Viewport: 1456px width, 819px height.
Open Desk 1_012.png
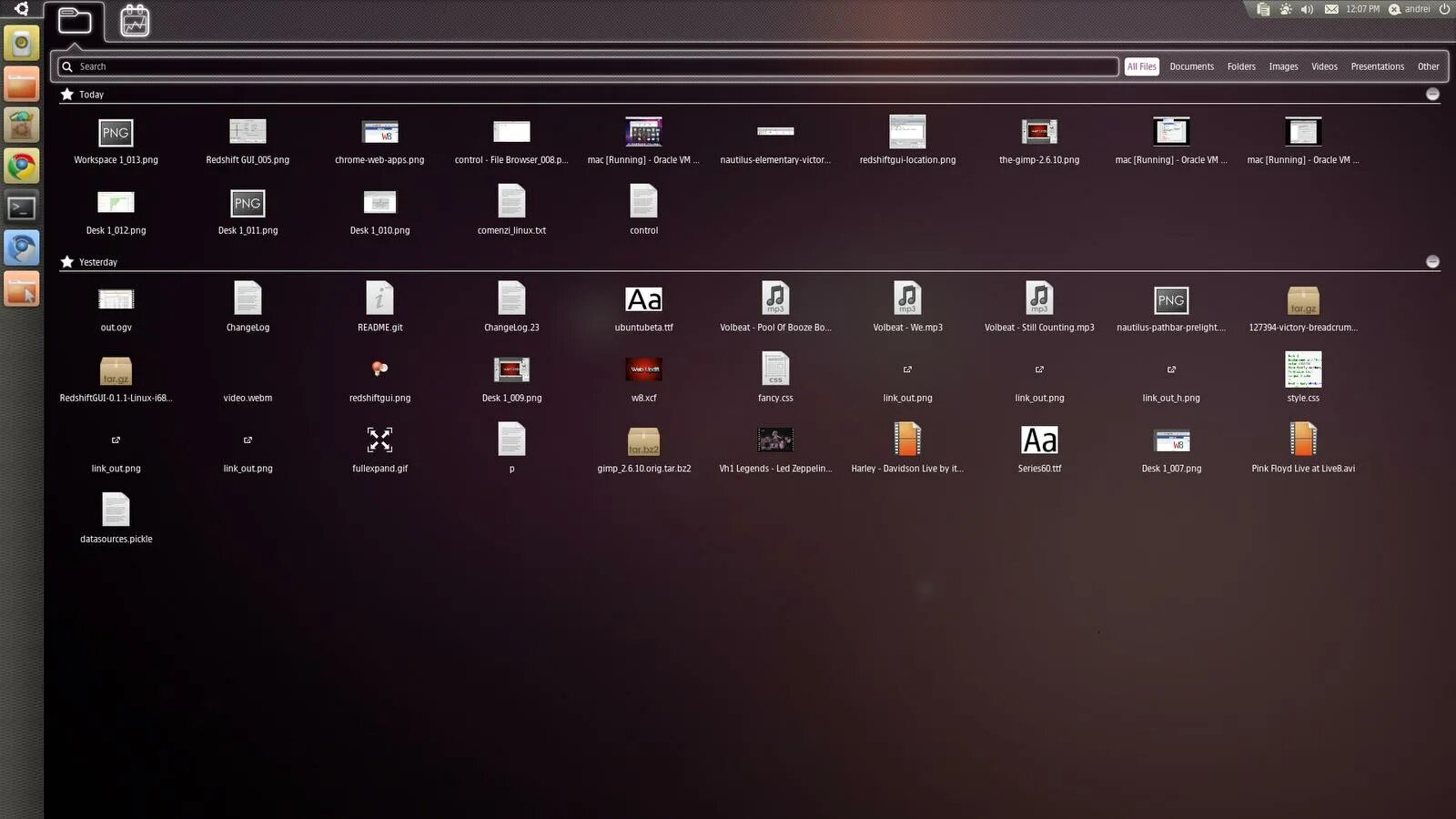[x=116, y=212]
